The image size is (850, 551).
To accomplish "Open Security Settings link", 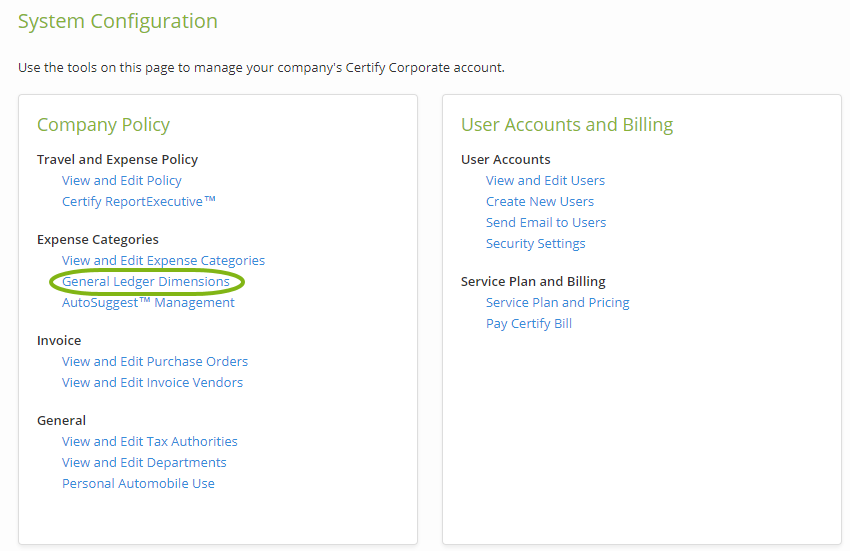I will point(536,244).
